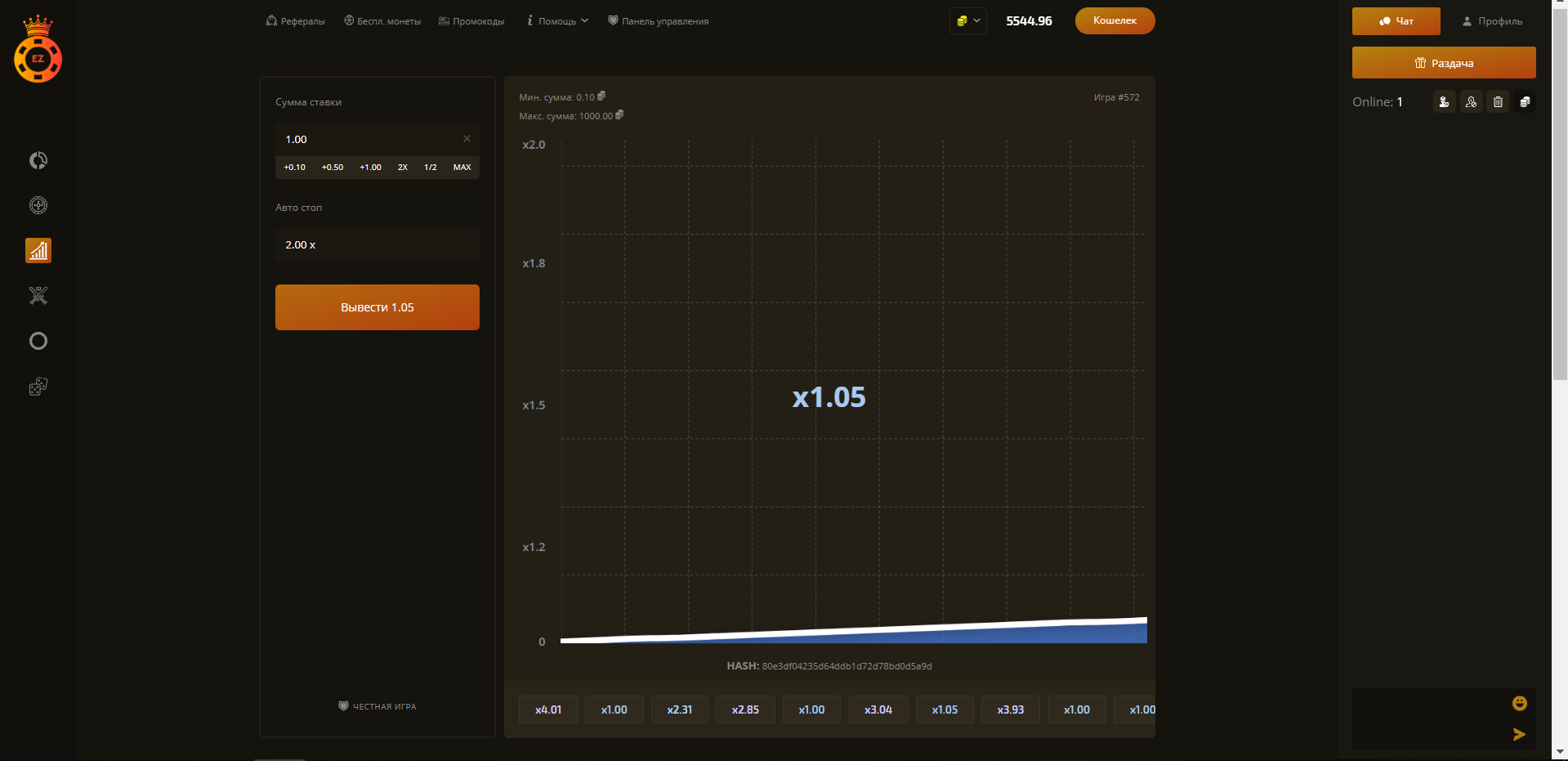Image resolution: width=1568 pixels, height=761 pixels.
Task: Select the dice game sidebar icon
Action: pos(38,386)
